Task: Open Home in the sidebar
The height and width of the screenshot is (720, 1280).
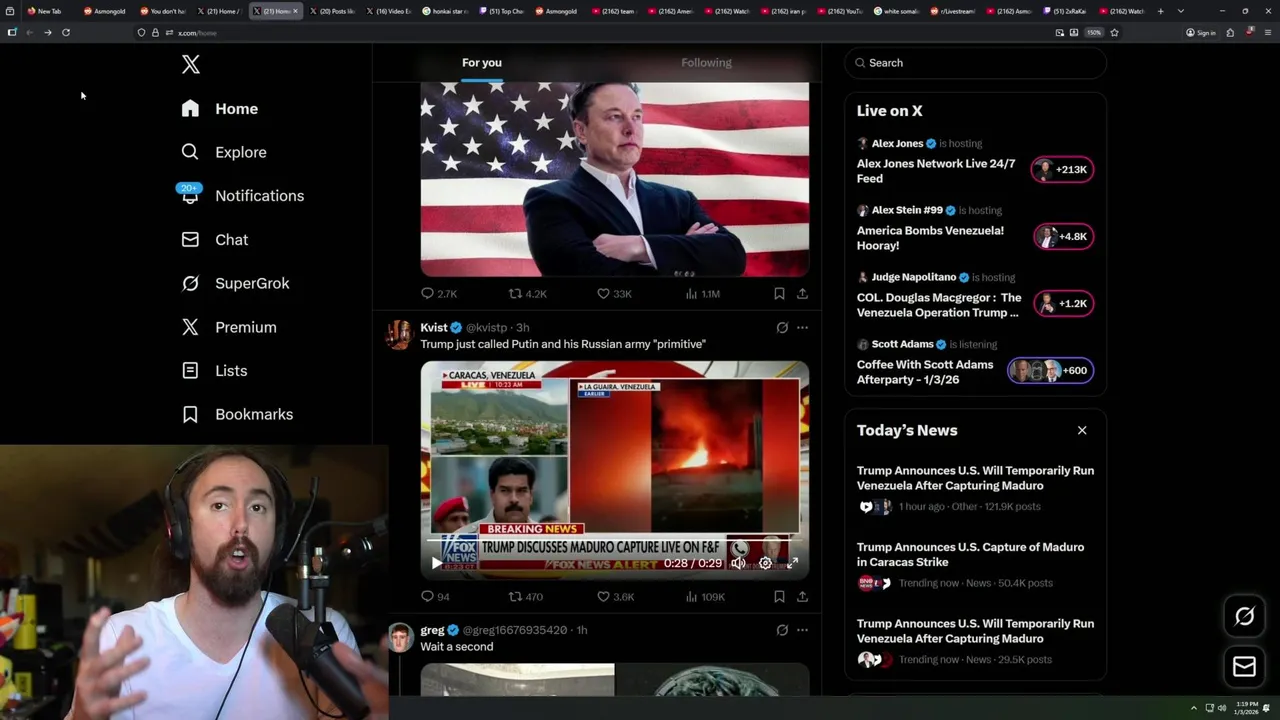Action: [220, 109]
